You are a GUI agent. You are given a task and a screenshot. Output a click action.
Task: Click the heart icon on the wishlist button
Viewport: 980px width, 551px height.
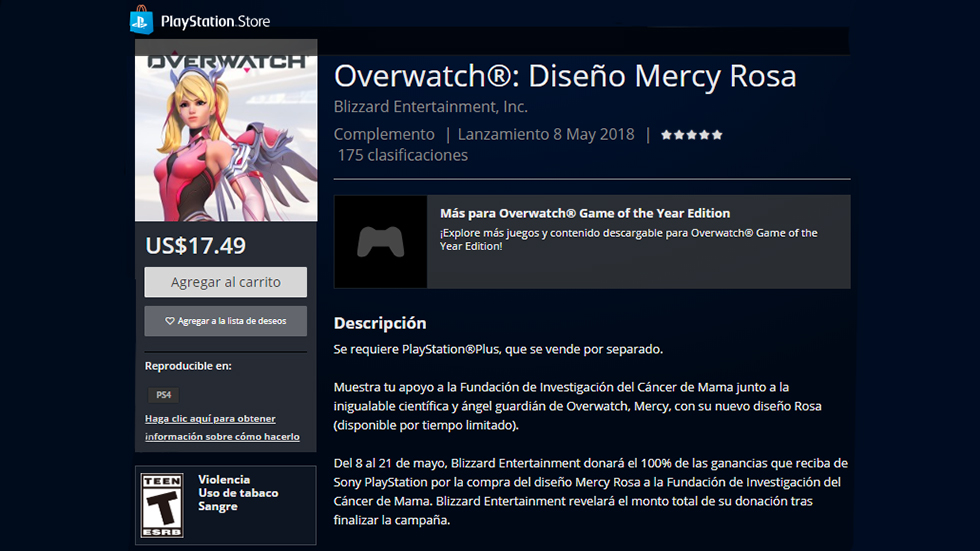click(x=169, y=321)
